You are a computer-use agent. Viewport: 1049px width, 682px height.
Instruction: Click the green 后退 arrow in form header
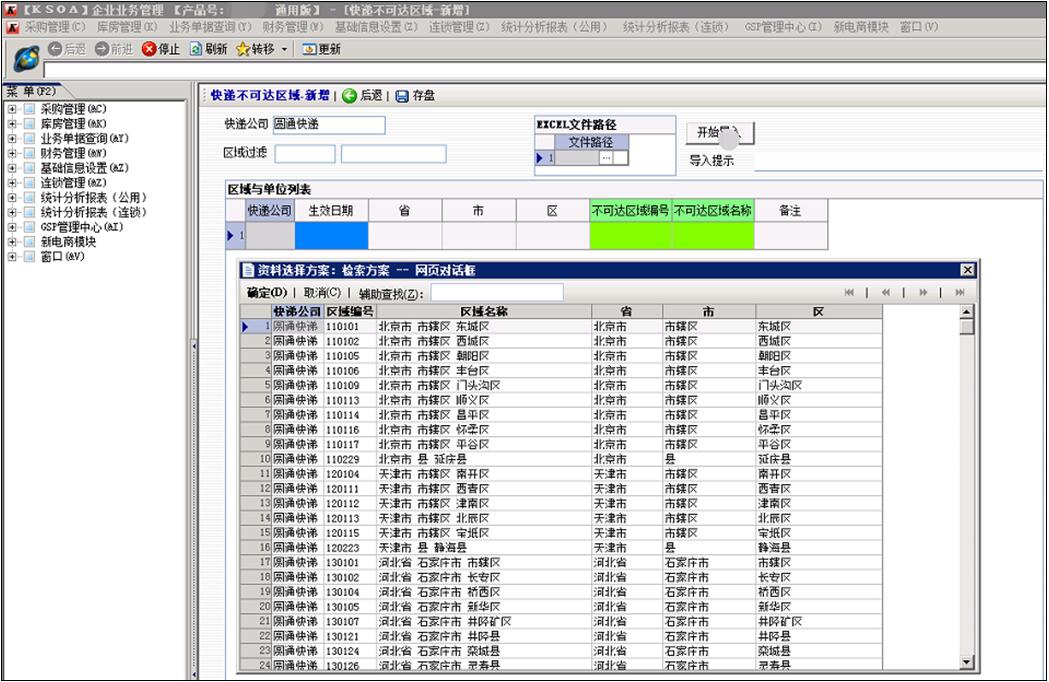[349, 96]
